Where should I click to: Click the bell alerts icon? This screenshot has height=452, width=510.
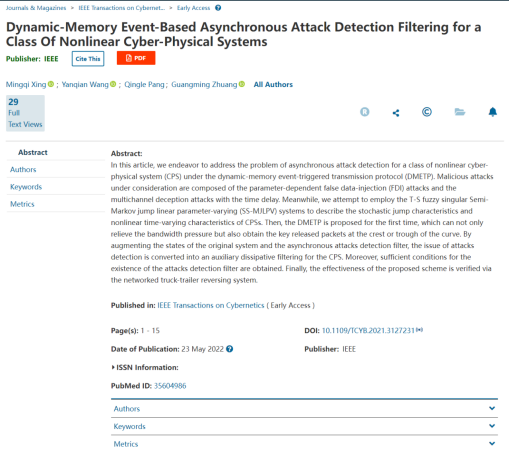pyautogui.click(x=493, y=112)
